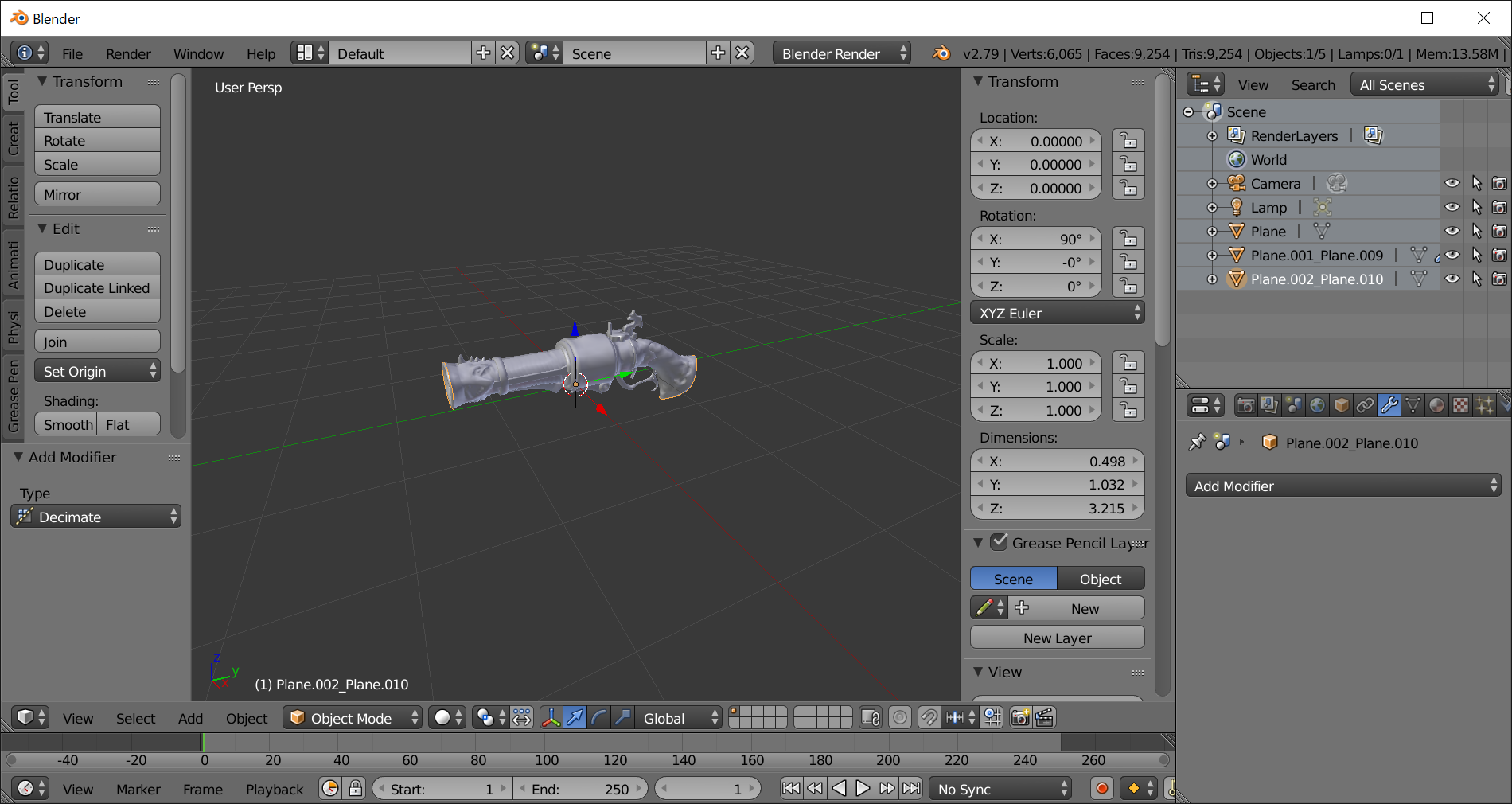Click the Render properties camera icon
The image size is (1512, 804).
(x=1245, y=406)
